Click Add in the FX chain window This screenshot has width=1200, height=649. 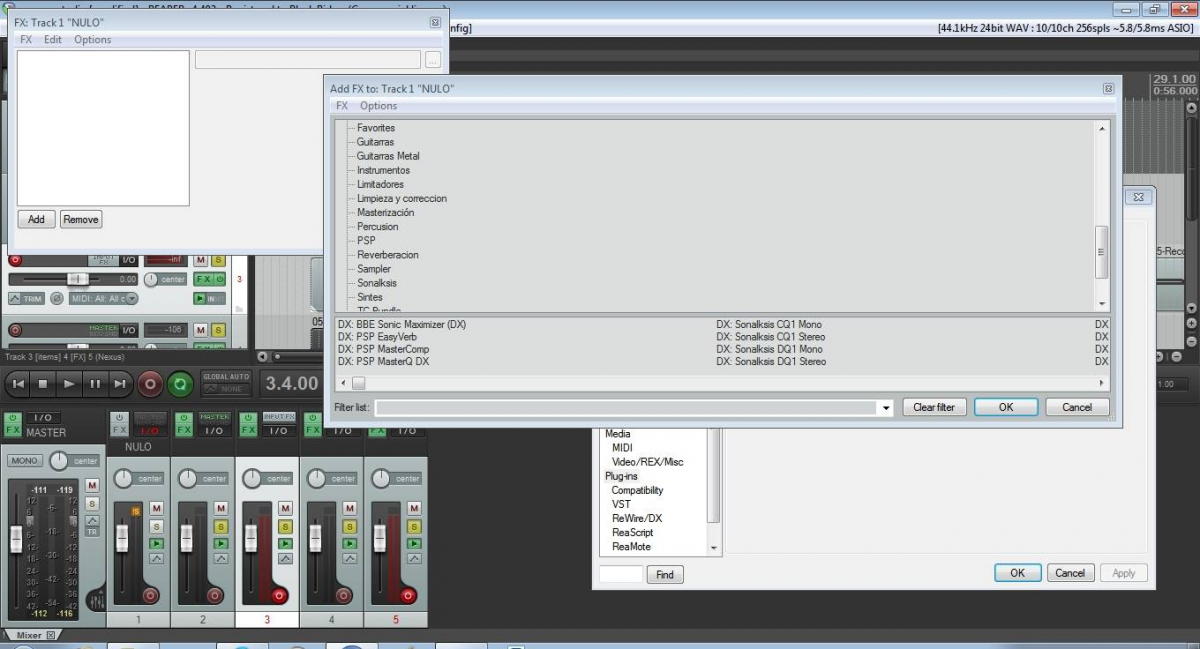coord(36,219)
